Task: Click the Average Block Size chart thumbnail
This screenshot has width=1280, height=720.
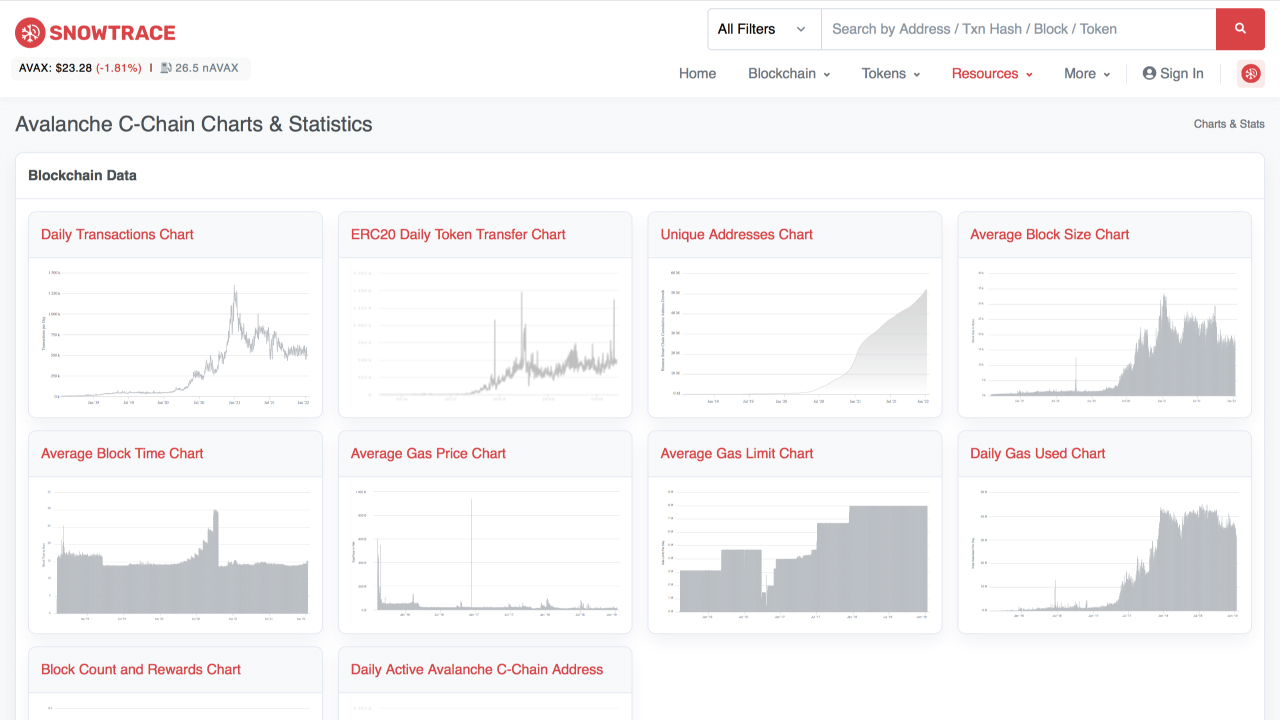Action: 1105,337
